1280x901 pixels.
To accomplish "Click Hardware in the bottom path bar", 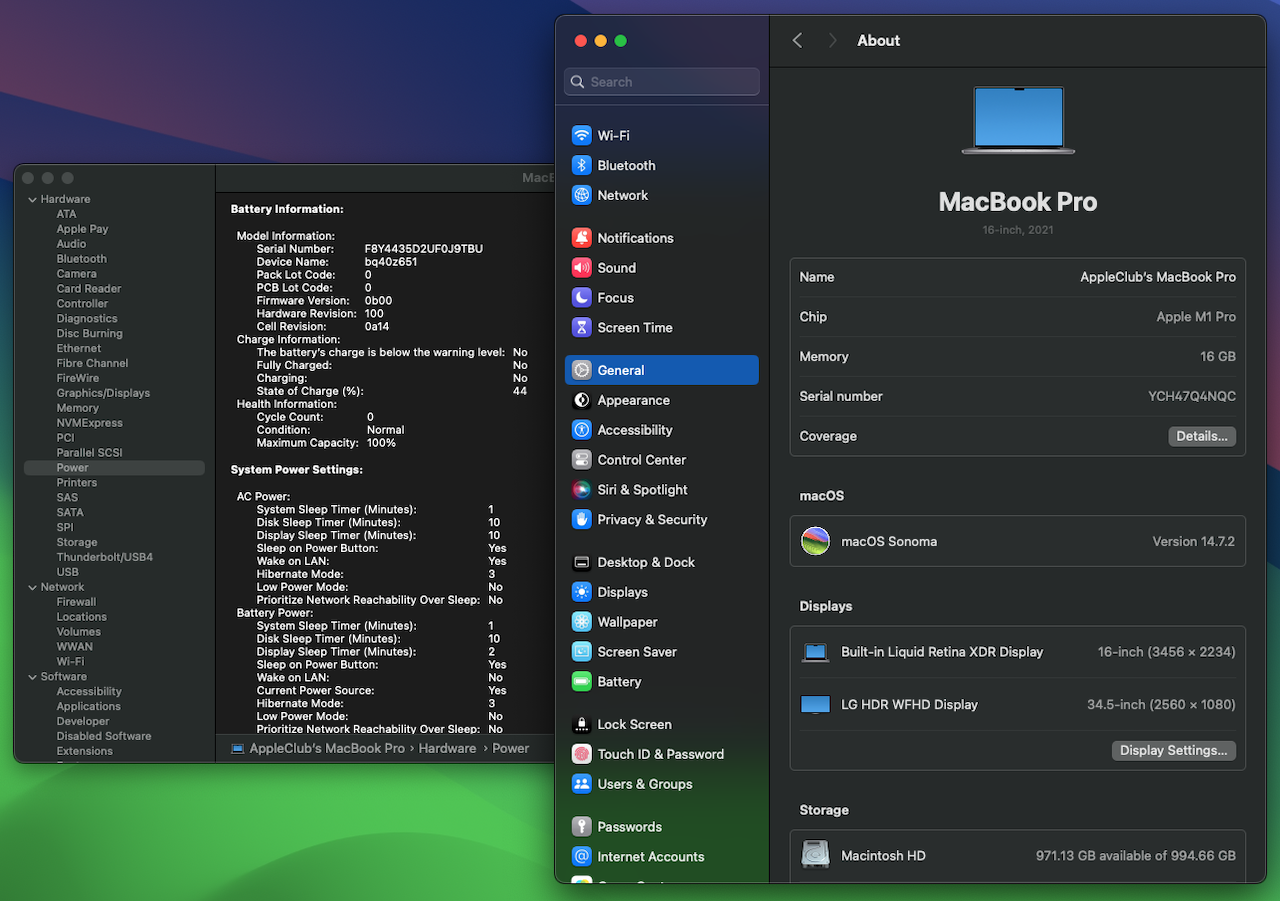I will coord(447,748).
